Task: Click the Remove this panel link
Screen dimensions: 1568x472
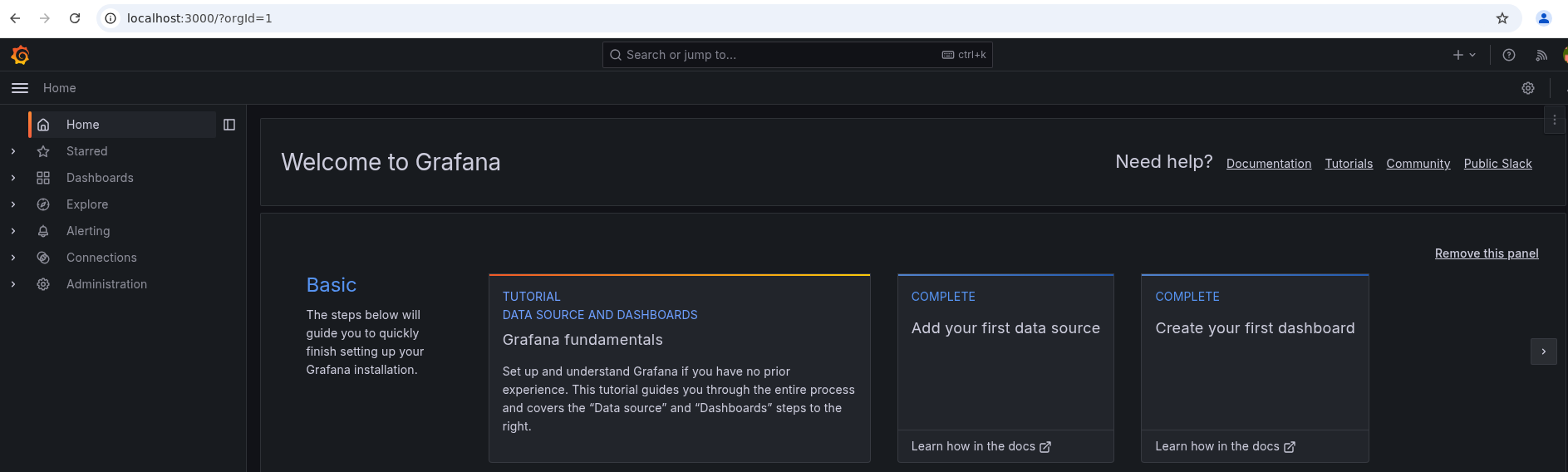Action: click(x=1487, y=253)
